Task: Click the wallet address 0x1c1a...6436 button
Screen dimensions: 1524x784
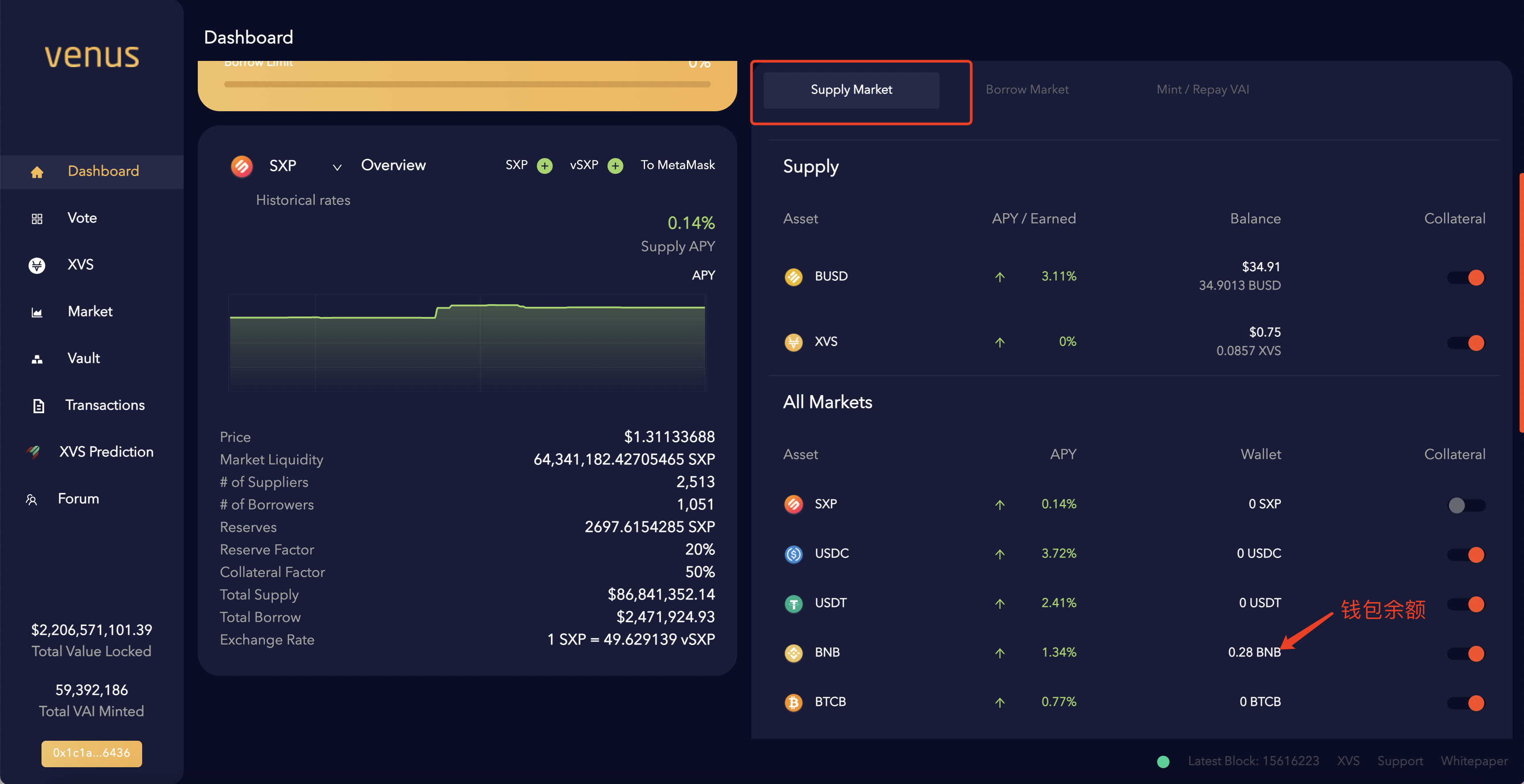Action: (91, 753)
